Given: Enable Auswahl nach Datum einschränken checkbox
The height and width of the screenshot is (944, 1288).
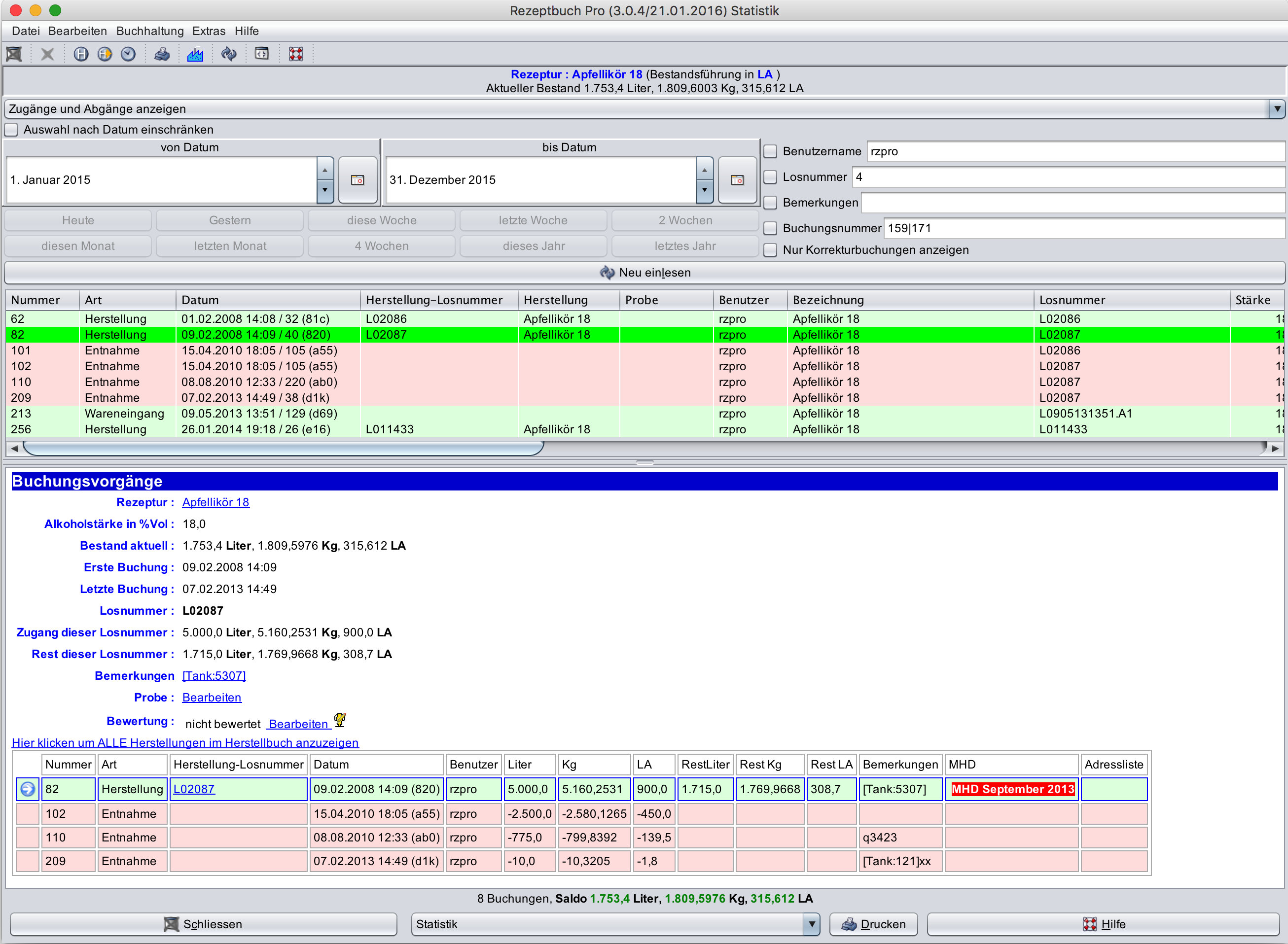Looking at the screenshot, I should click(12, 130).
